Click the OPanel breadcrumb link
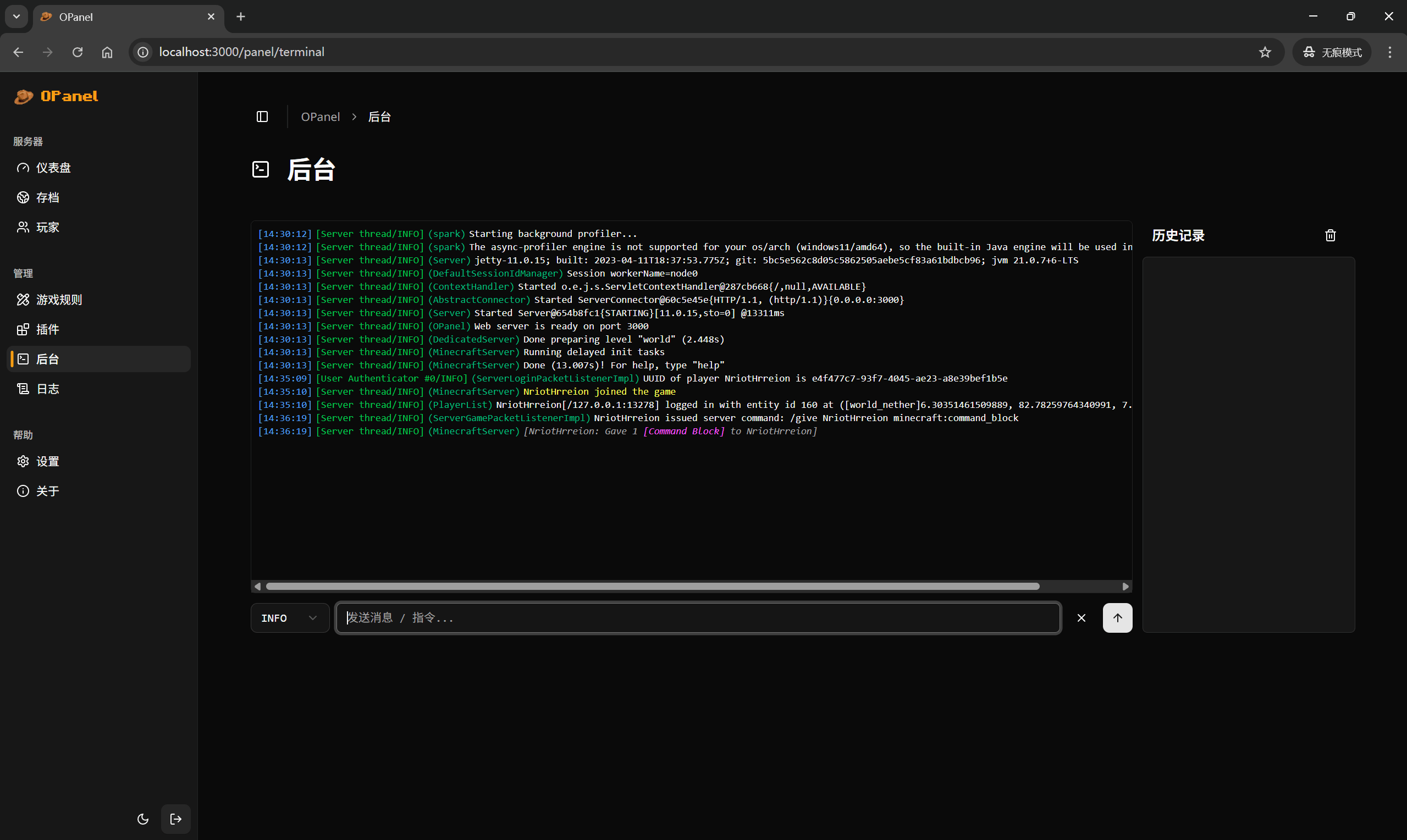Screen dimensions: 1407x840 (321, 117)
